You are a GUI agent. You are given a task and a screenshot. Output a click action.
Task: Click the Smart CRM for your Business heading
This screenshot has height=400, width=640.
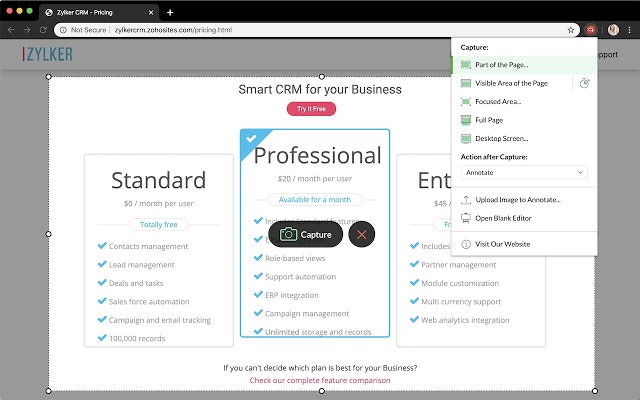point(320,89)
